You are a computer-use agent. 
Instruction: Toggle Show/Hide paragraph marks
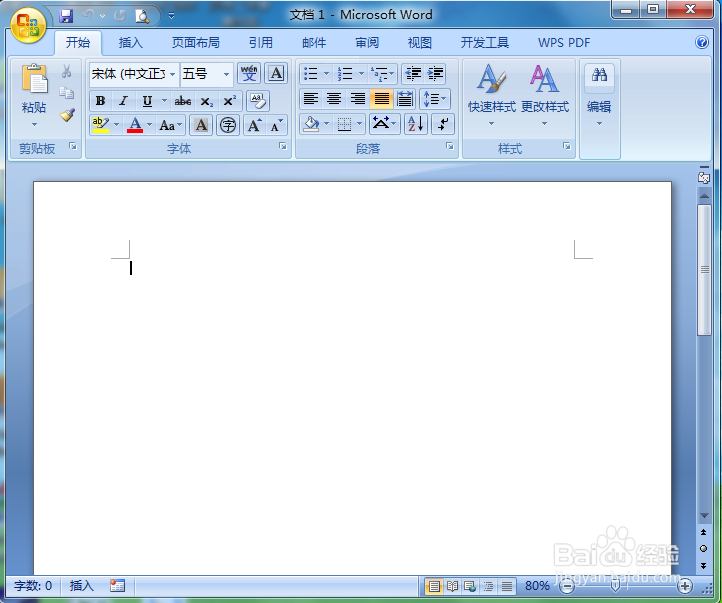443,124
